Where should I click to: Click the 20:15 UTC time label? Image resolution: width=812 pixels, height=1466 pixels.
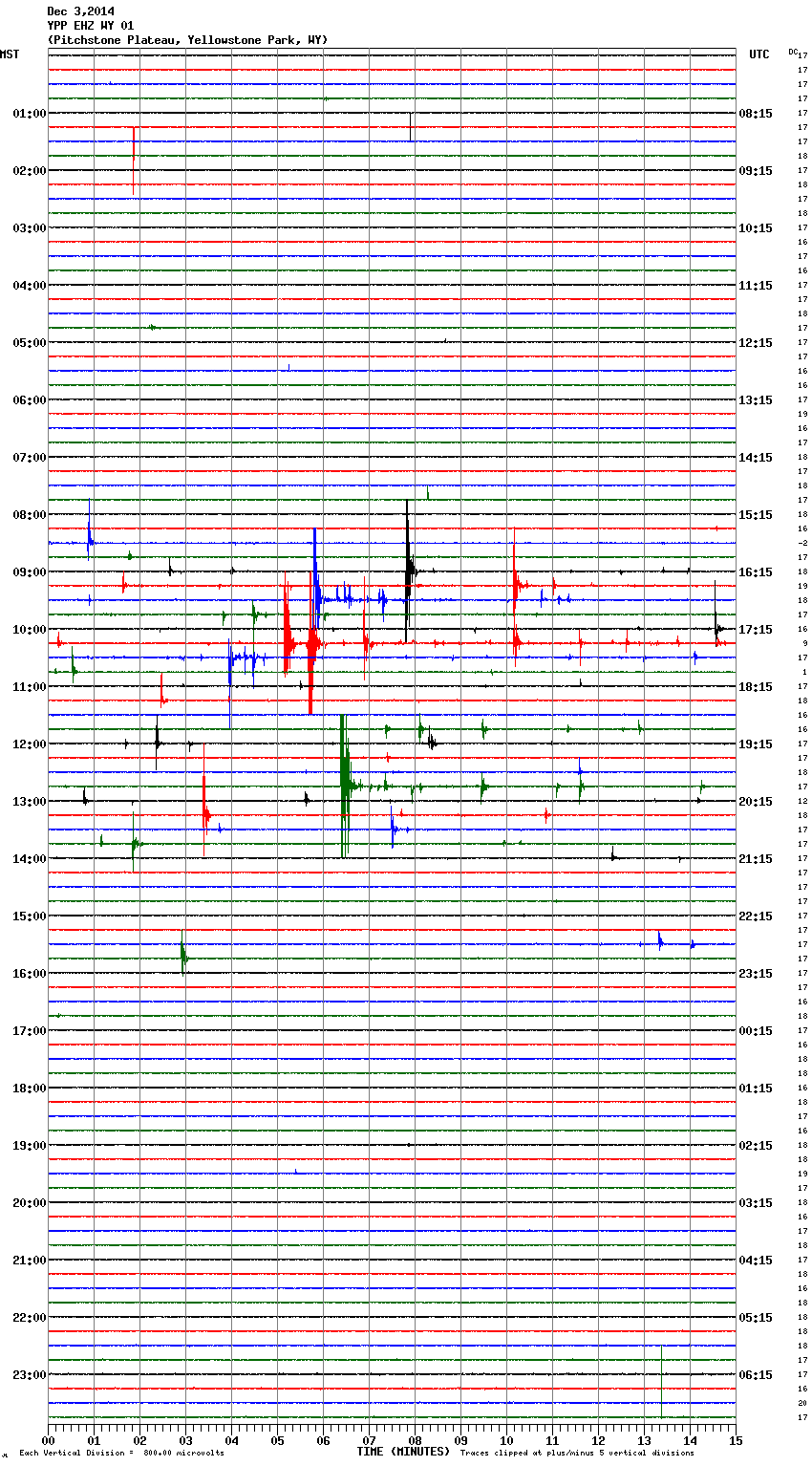756,802
